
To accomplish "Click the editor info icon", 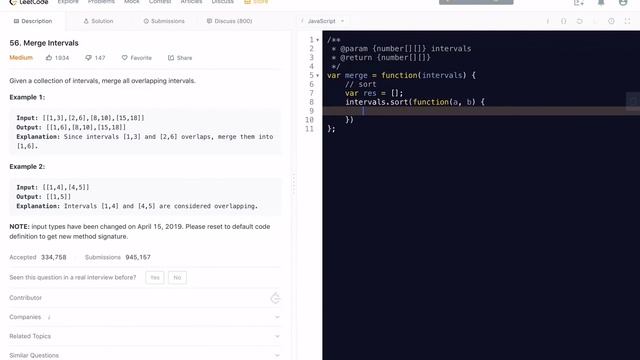I will [x=548, y=21].
